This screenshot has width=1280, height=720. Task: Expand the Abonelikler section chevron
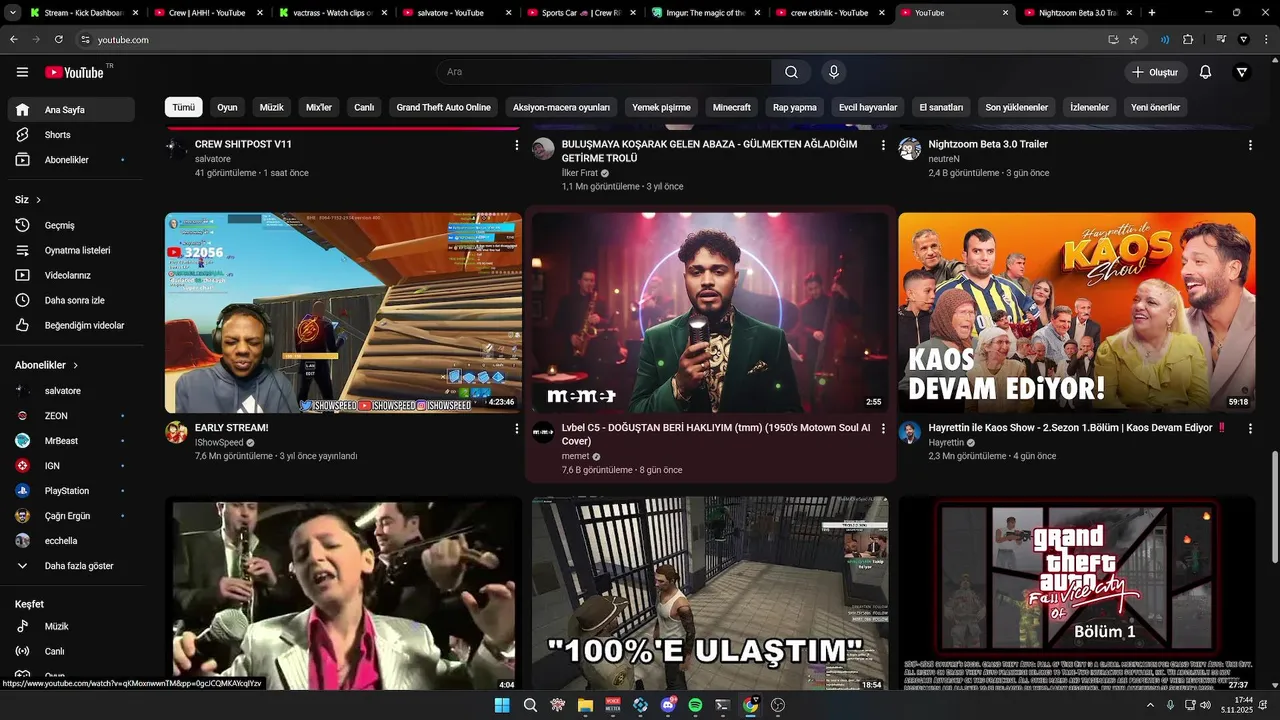(x=75, y=366)
